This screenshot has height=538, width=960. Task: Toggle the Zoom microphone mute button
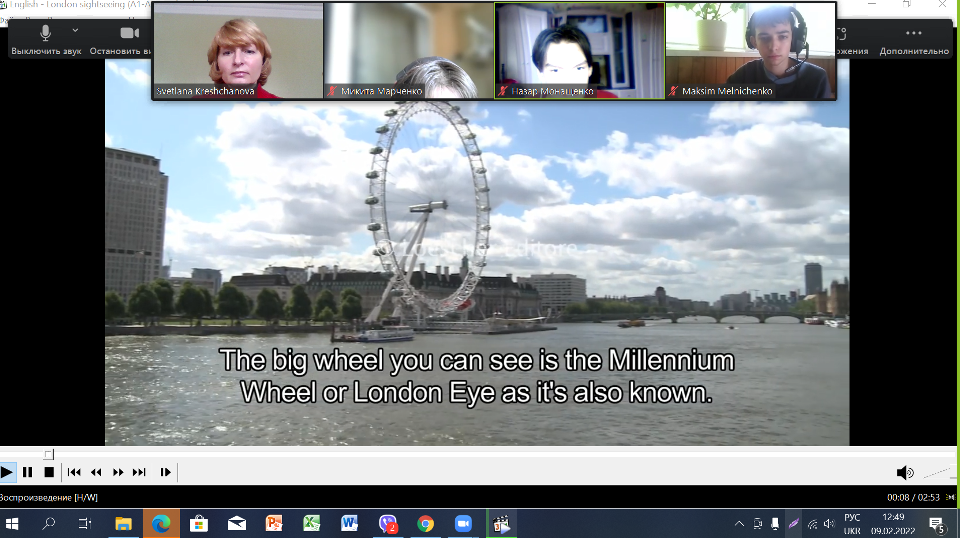(x=46, y=40)
